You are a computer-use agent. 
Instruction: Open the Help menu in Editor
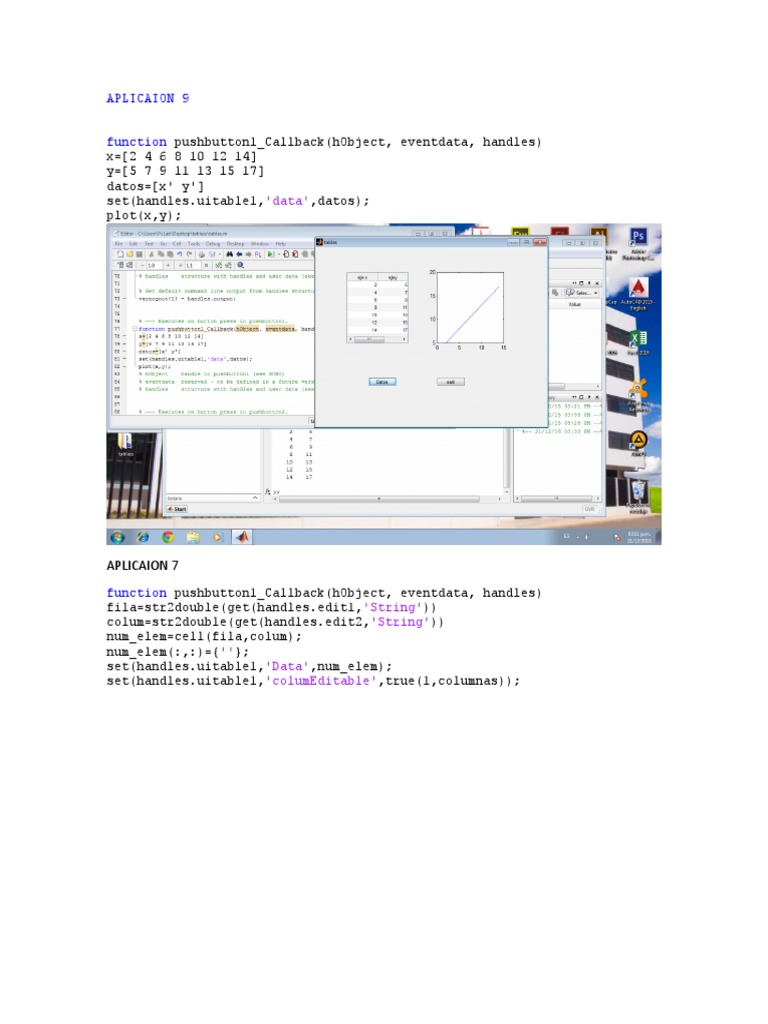pos(281,244)
